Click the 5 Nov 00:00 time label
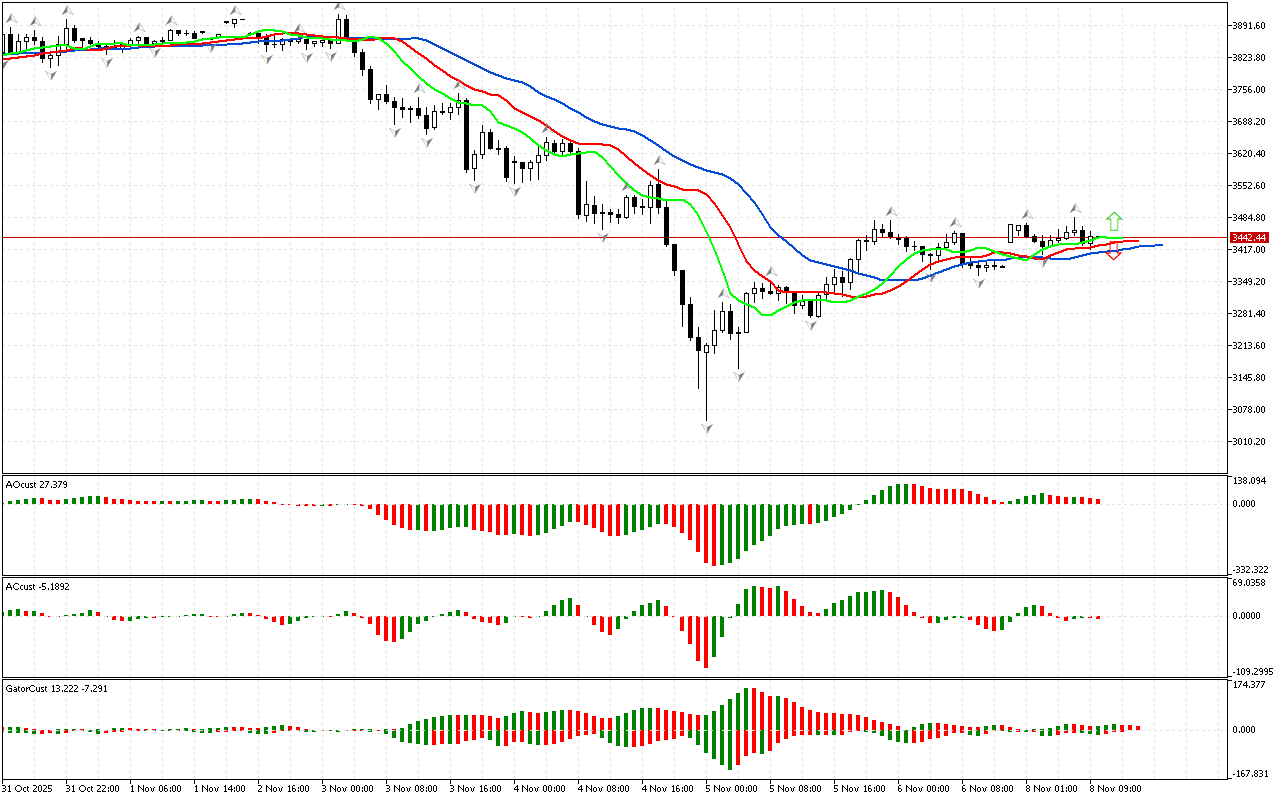This screenshot has height=800, width=1280. [x=730, y=788]
